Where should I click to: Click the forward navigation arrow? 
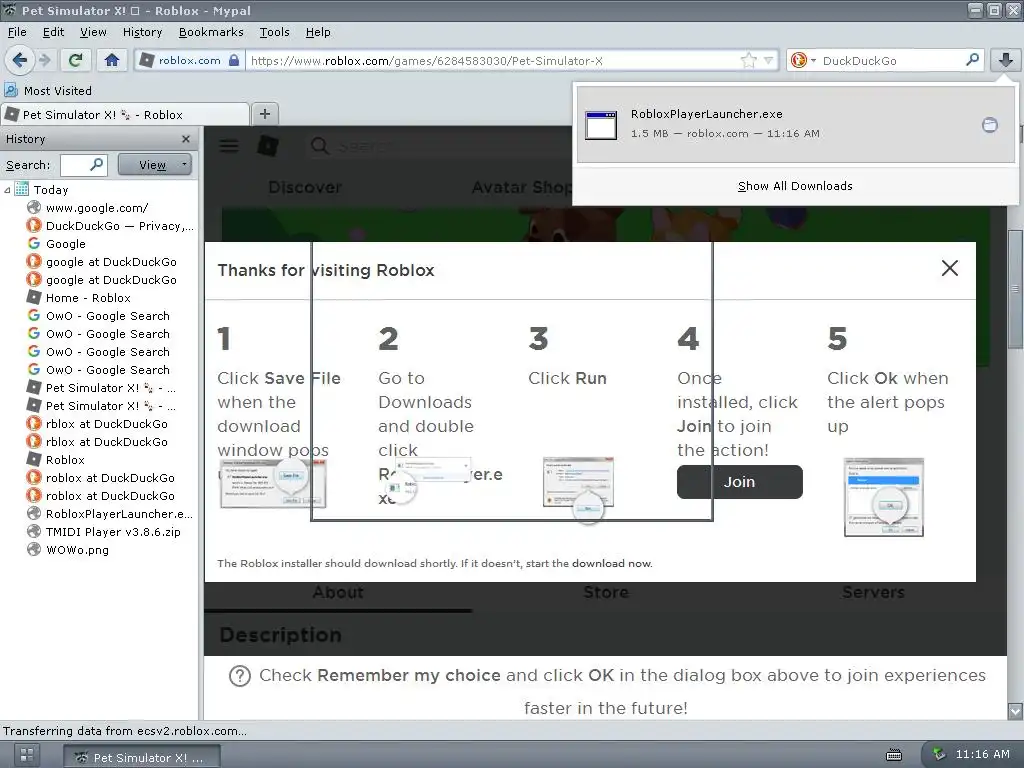click(x=45, y=61)
